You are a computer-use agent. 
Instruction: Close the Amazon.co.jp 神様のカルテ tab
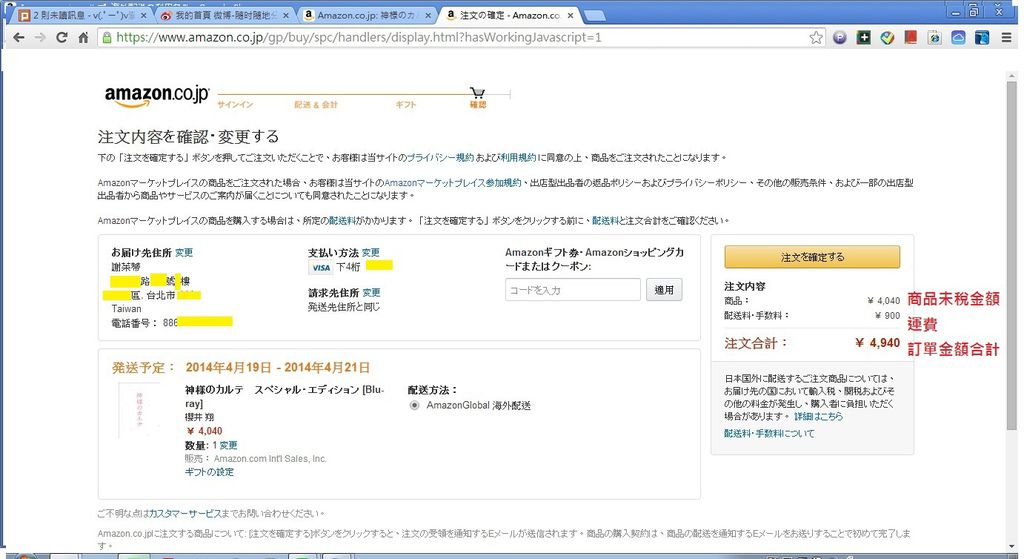point(428,15)
